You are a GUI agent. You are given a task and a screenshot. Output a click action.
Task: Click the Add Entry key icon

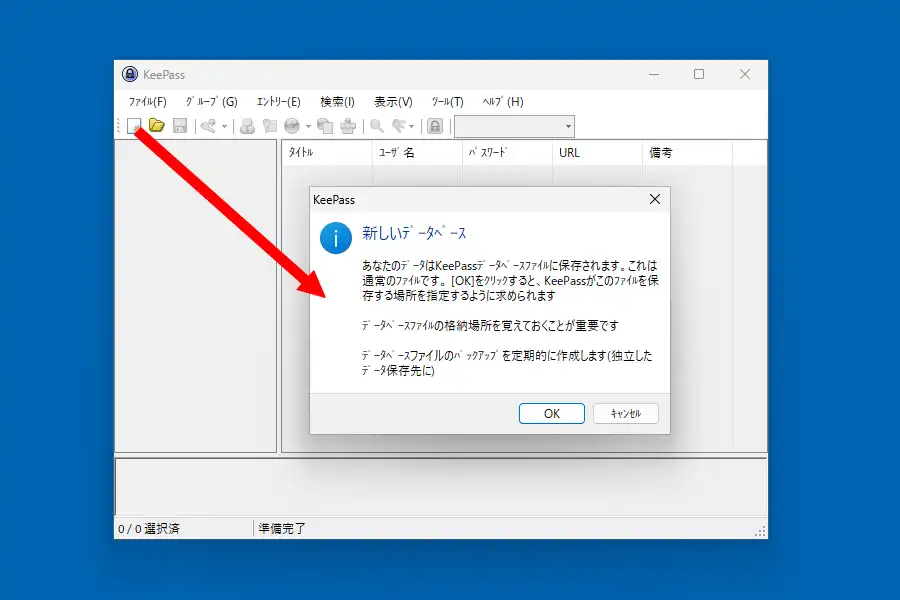[209, 126]
